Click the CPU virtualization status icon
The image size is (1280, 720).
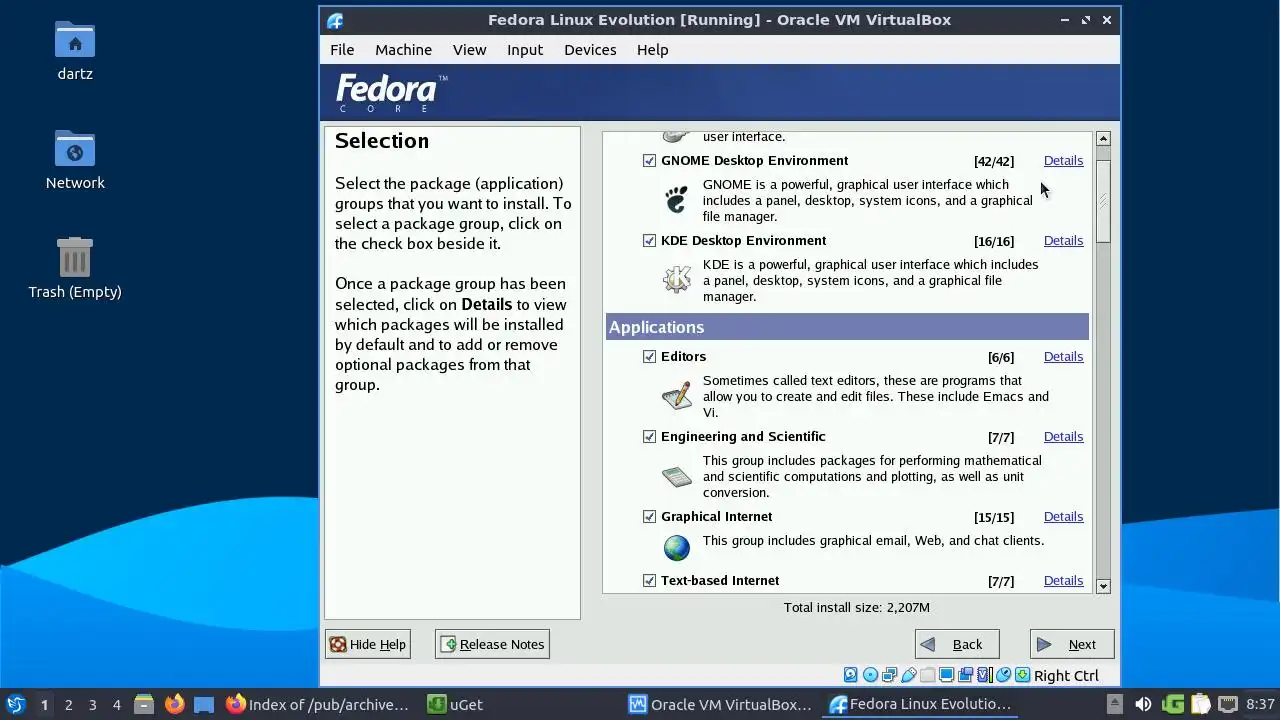985,675
